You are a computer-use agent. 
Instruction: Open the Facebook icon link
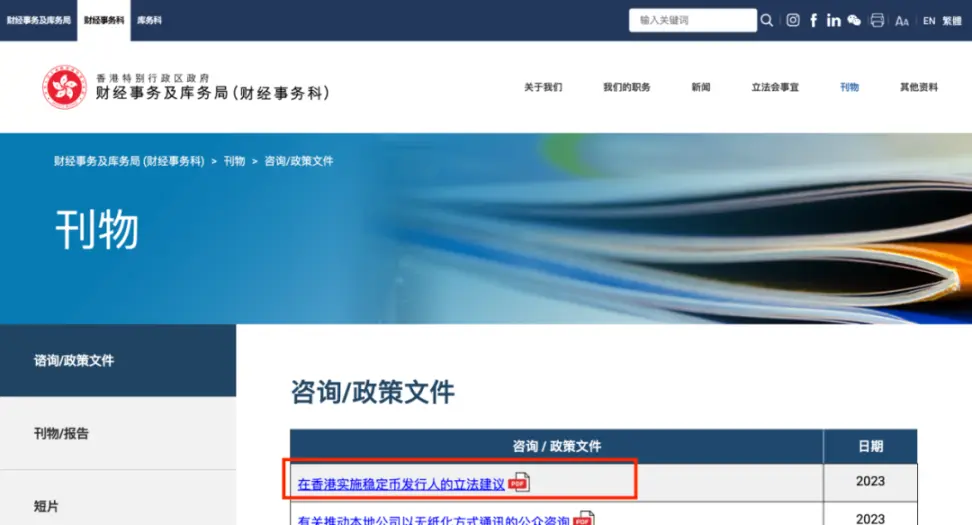pyautogui.click(x=813, y=20)
